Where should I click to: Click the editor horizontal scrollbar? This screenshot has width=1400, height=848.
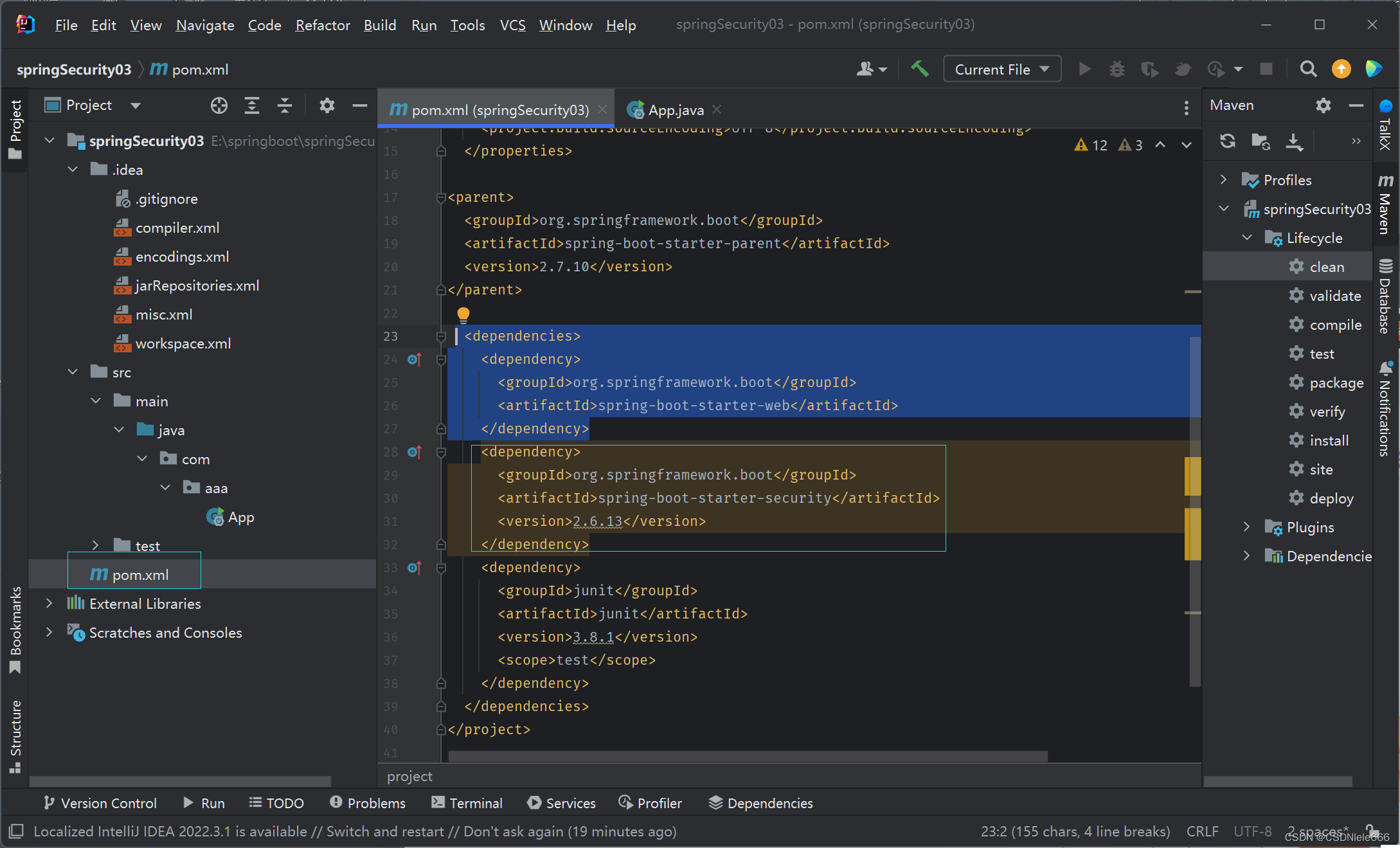(747, 756)
